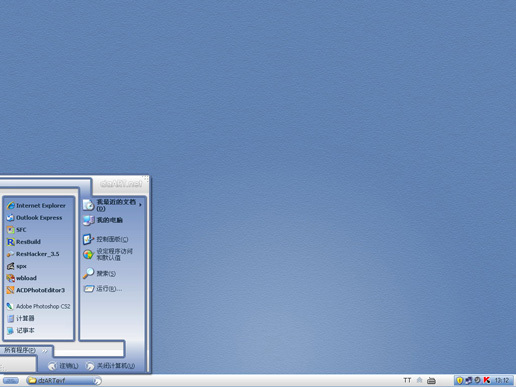Screen dimensions: 516x387
Task: Open the 搜索 search entry
Action: [x=99, y=273]
